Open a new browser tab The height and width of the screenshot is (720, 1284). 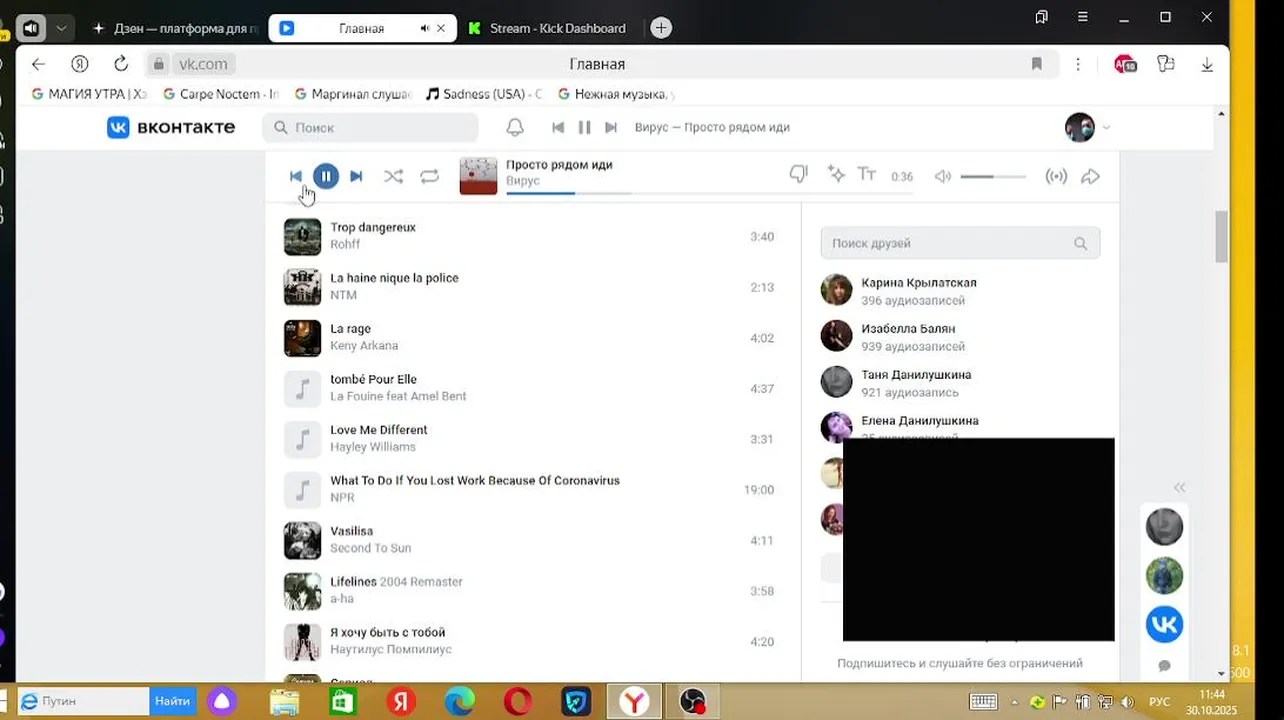pyautogui.click(x=661, y=28)
